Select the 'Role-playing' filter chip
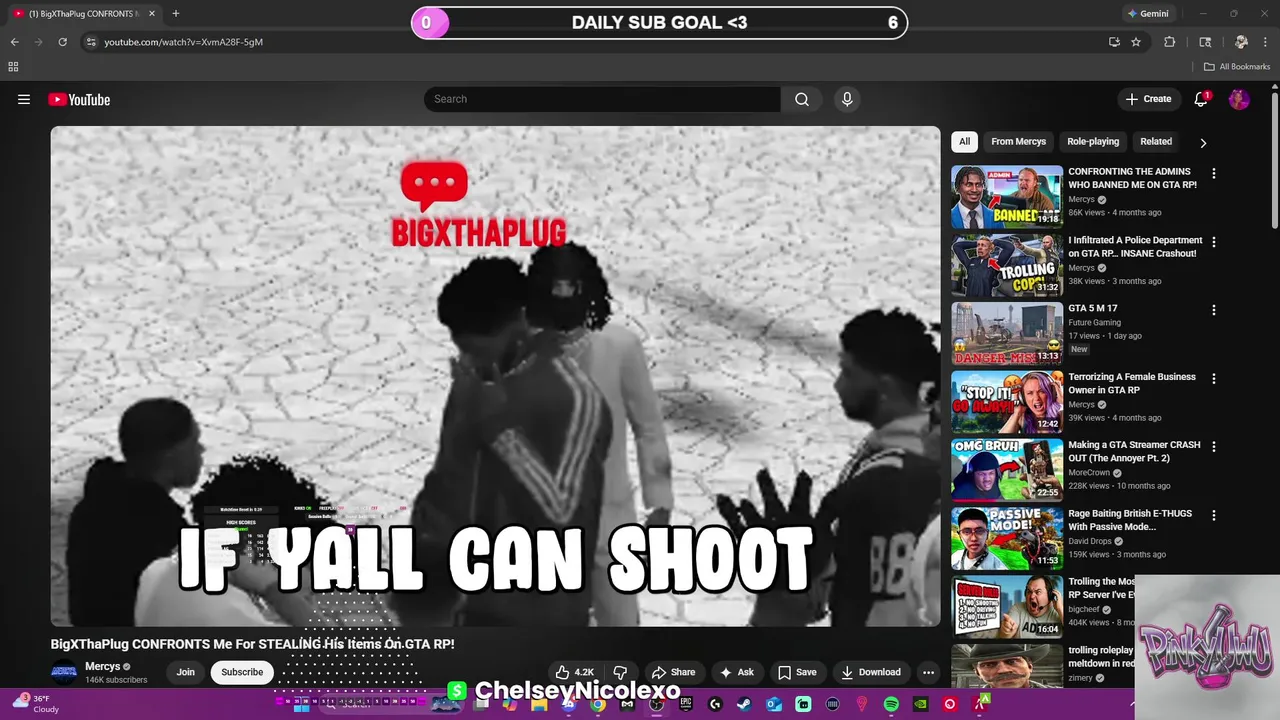 click(1093, 141)
